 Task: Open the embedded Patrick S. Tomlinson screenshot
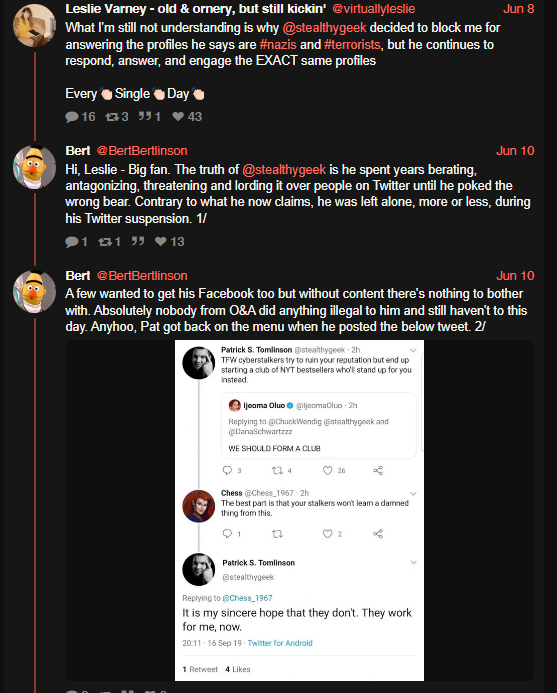tap(299, 510)
